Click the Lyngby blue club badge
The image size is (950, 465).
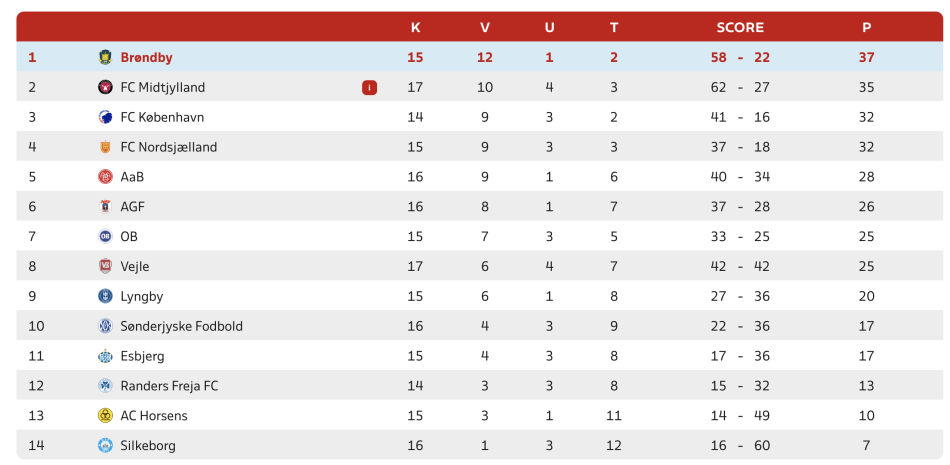tap(105, 296)
